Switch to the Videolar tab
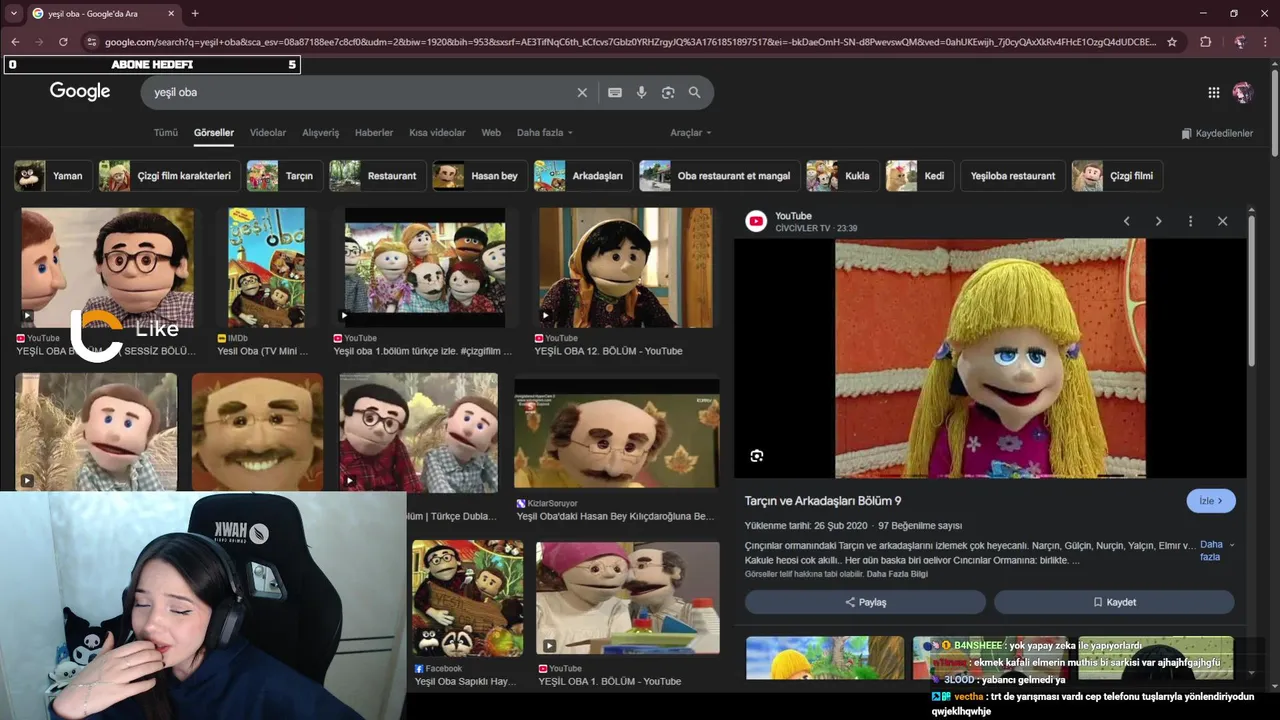 pyautogui.click(x=268, y=132)
